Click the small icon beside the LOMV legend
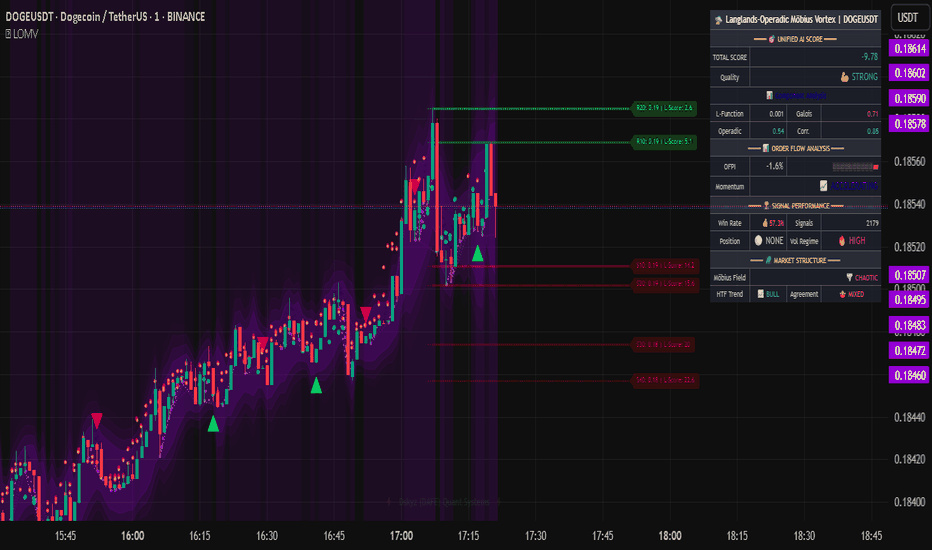Screen dimensions: 932x550 click(x=8, y=34)
